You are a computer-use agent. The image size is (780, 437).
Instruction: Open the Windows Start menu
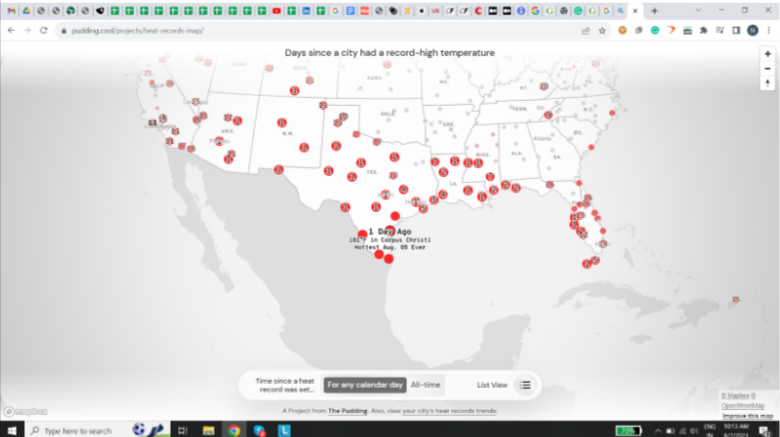11,430
